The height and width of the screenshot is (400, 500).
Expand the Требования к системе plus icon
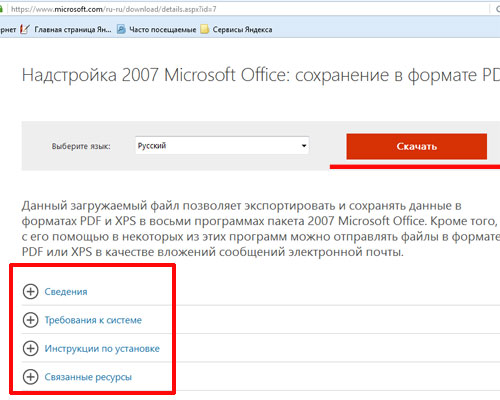point(30,320)
